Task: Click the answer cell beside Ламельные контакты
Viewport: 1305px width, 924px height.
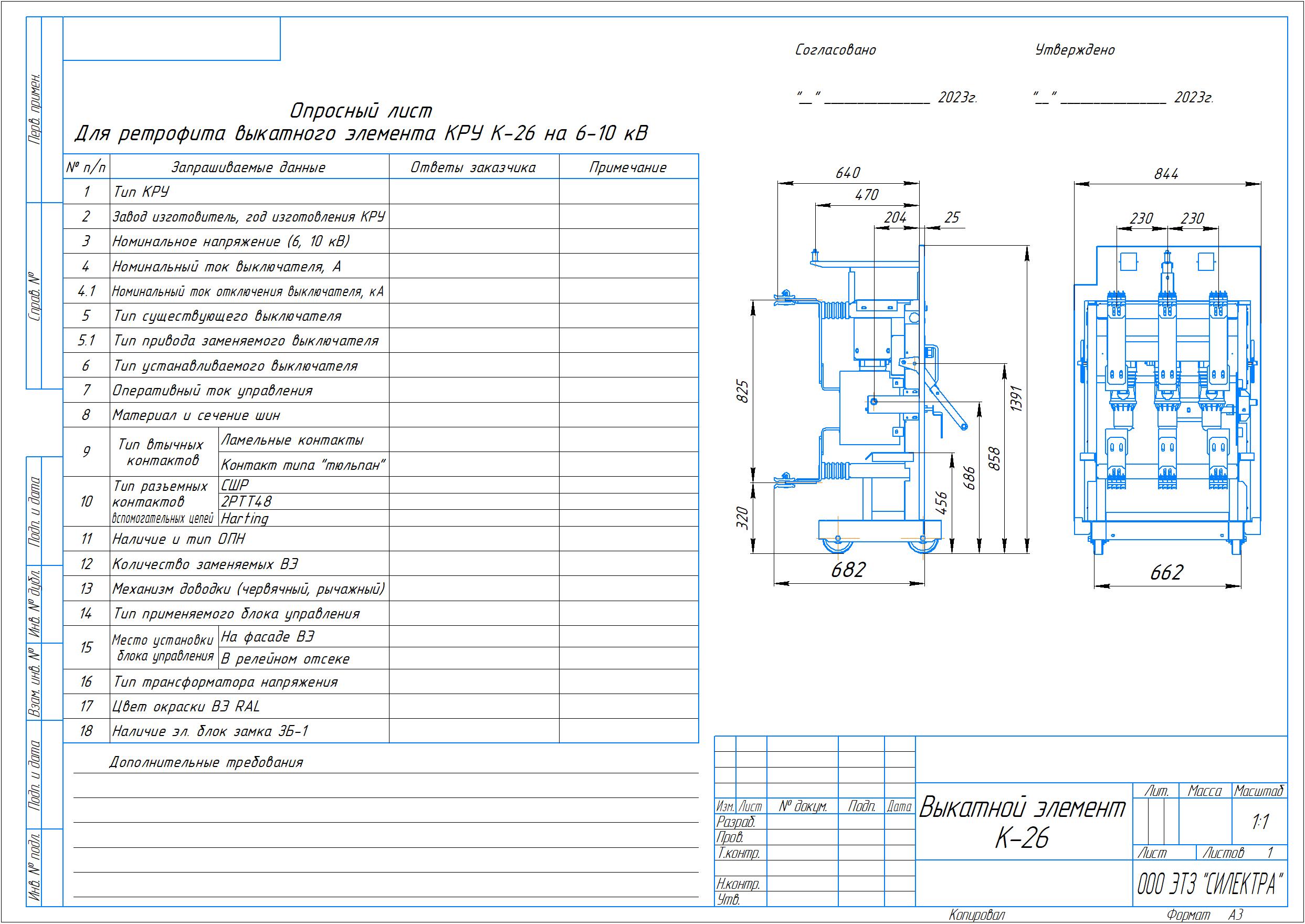Action: 474,440
